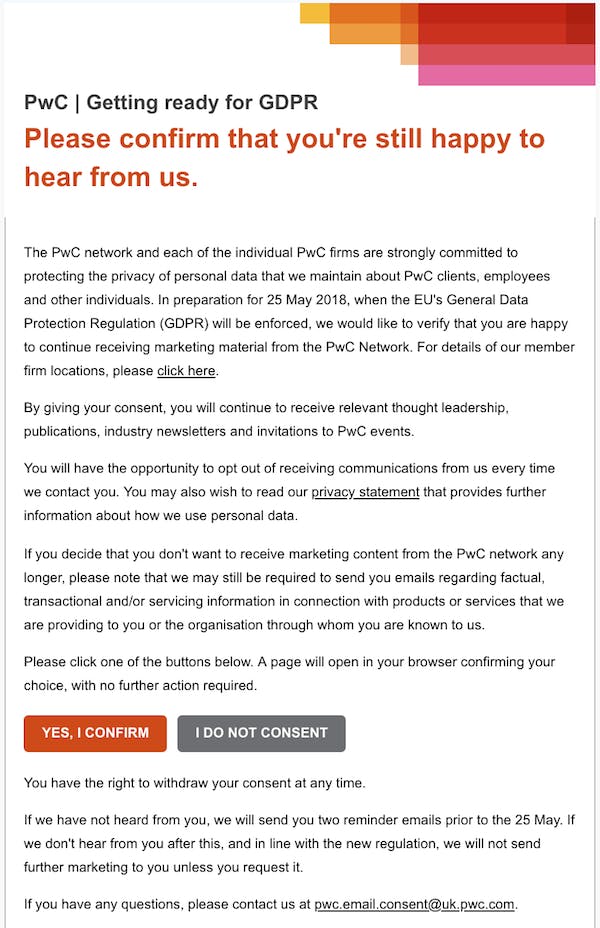Select the "PwC | Getting ready for GDPR" heading
600x928 pixels.
[x=171, y=103]
